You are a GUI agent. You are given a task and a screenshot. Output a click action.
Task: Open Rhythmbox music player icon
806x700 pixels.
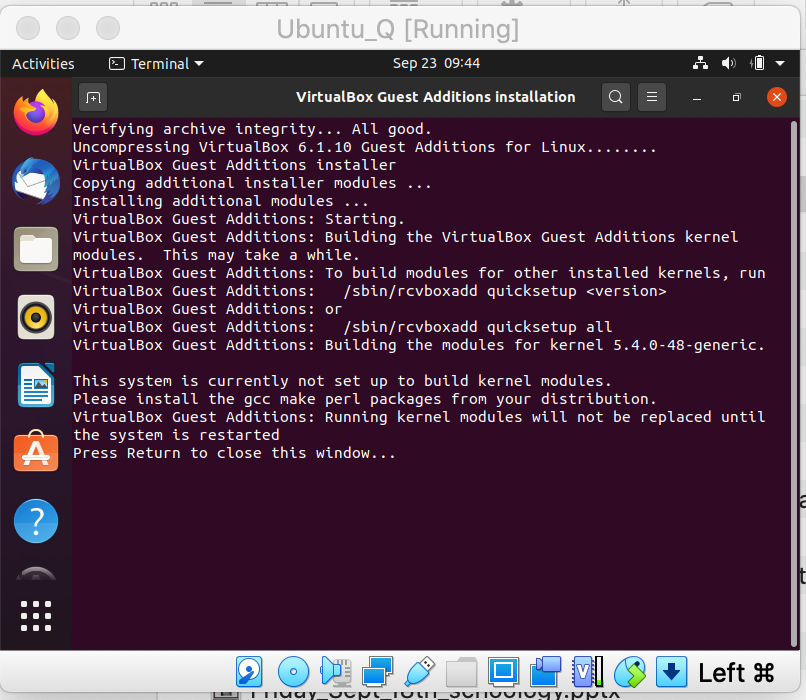pyautogui.click(x=36, y=317)
